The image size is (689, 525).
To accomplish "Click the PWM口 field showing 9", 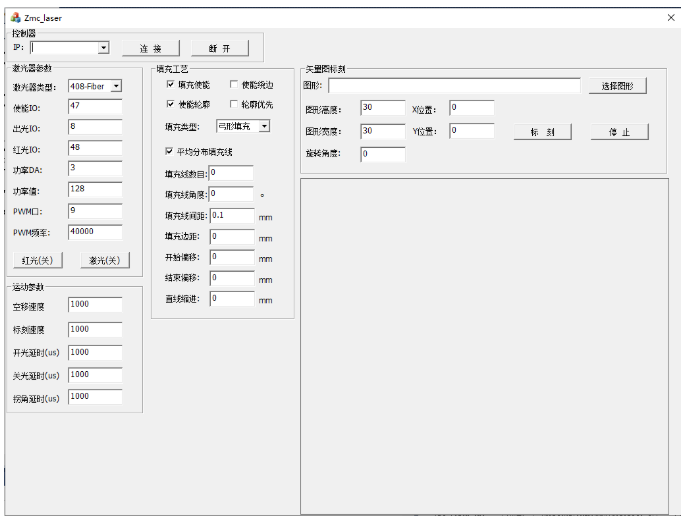I will tap(95, 211).
